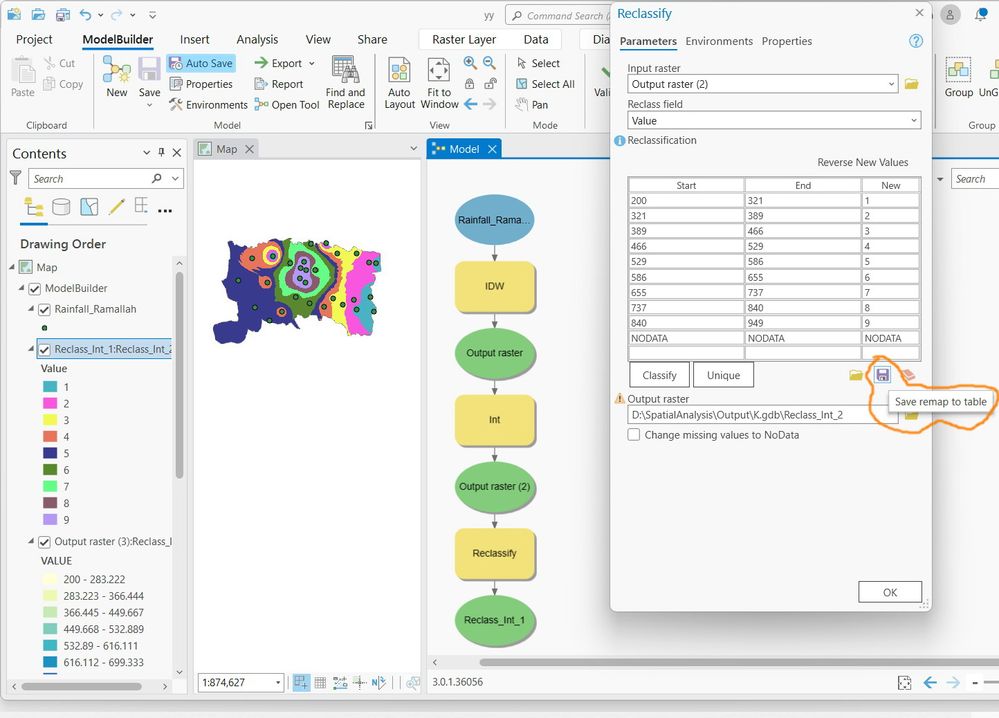999x718 pixels.
Task: Open Reclassify help question mark
Action: [x=916, y=41]
